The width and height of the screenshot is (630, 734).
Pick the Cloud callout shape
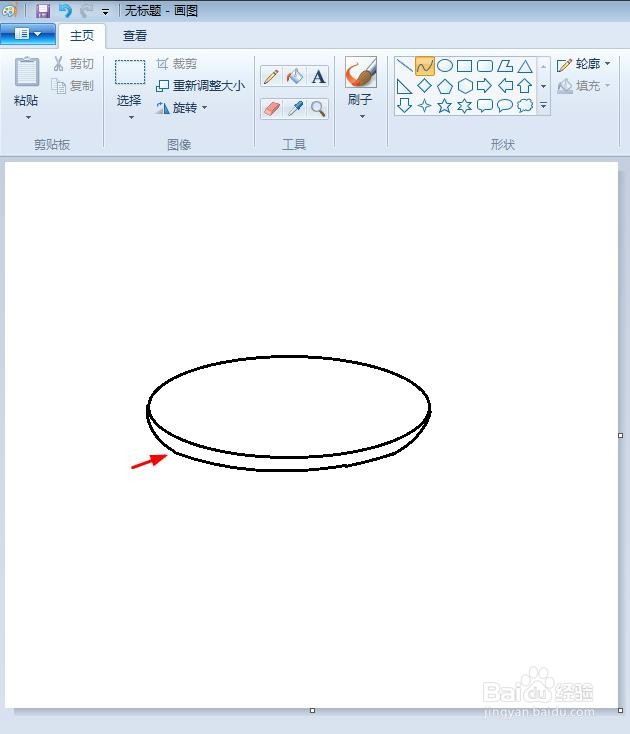pyautogui.click(x=525, y=106)
